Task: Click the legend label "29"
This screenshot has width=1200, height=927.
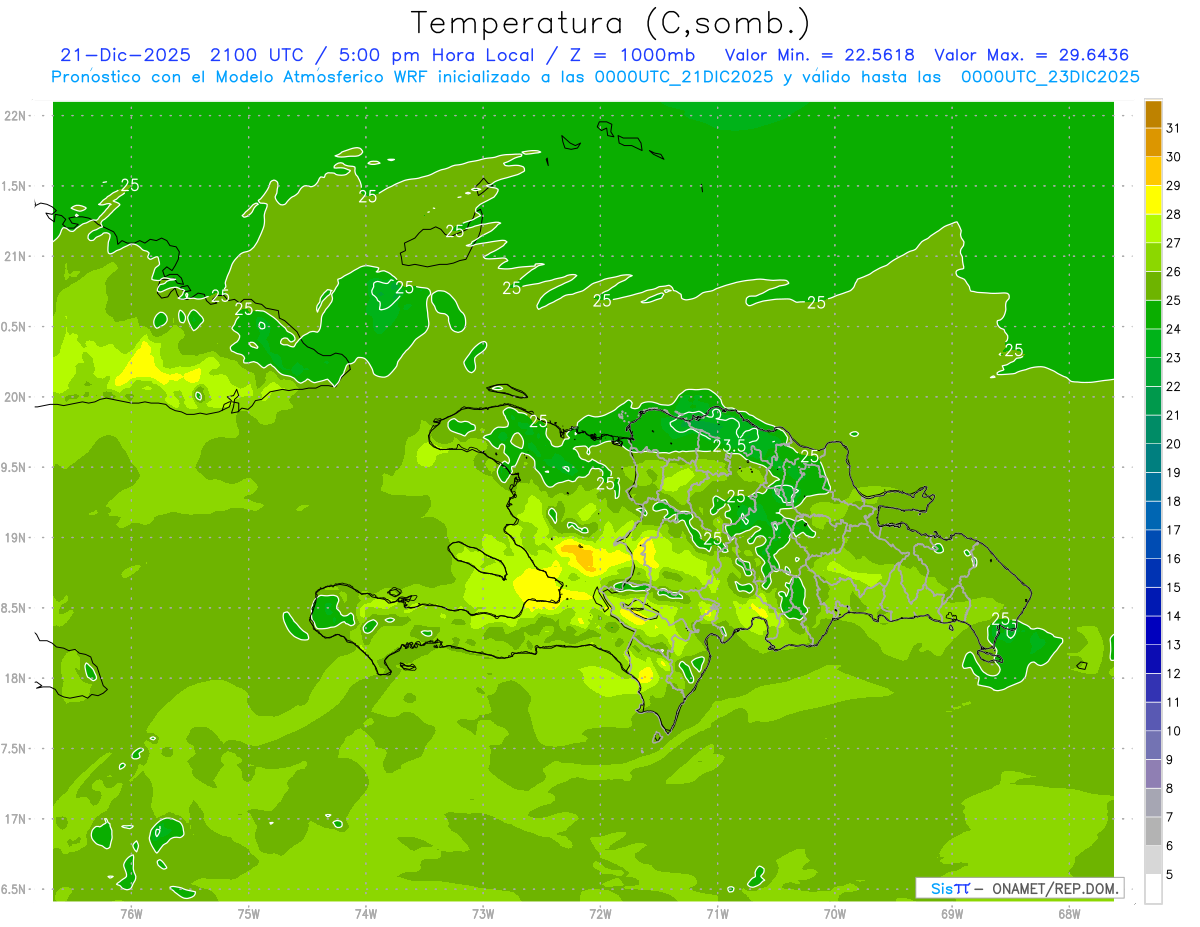Action: 1174,185
